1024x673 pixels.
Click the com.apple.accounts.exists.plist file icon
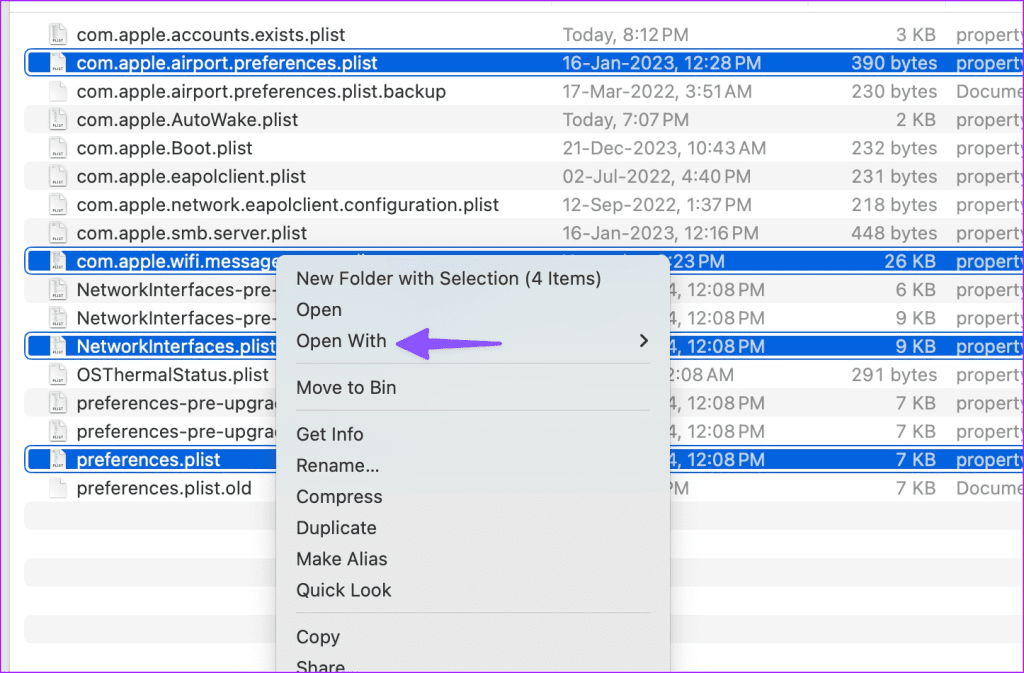click(59, 35)
